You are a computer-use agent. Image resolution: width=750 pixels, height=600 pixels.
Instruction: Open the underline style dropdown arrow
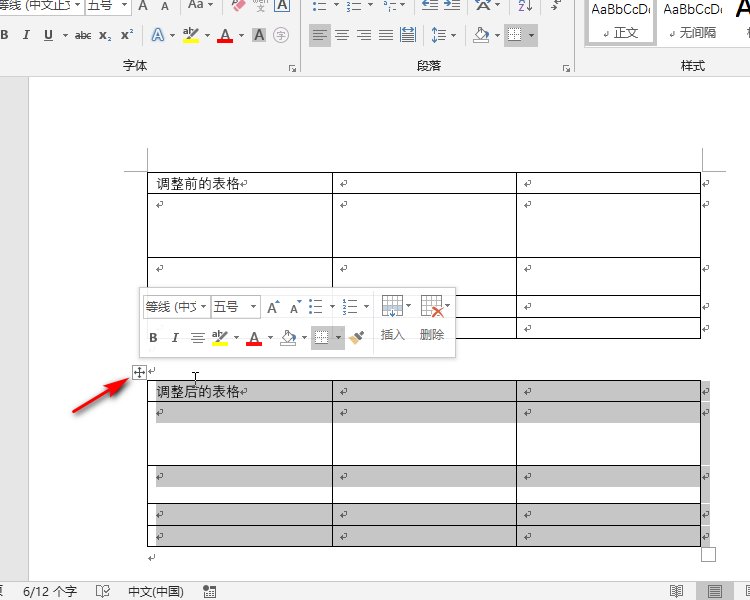(x=65, y=35)
